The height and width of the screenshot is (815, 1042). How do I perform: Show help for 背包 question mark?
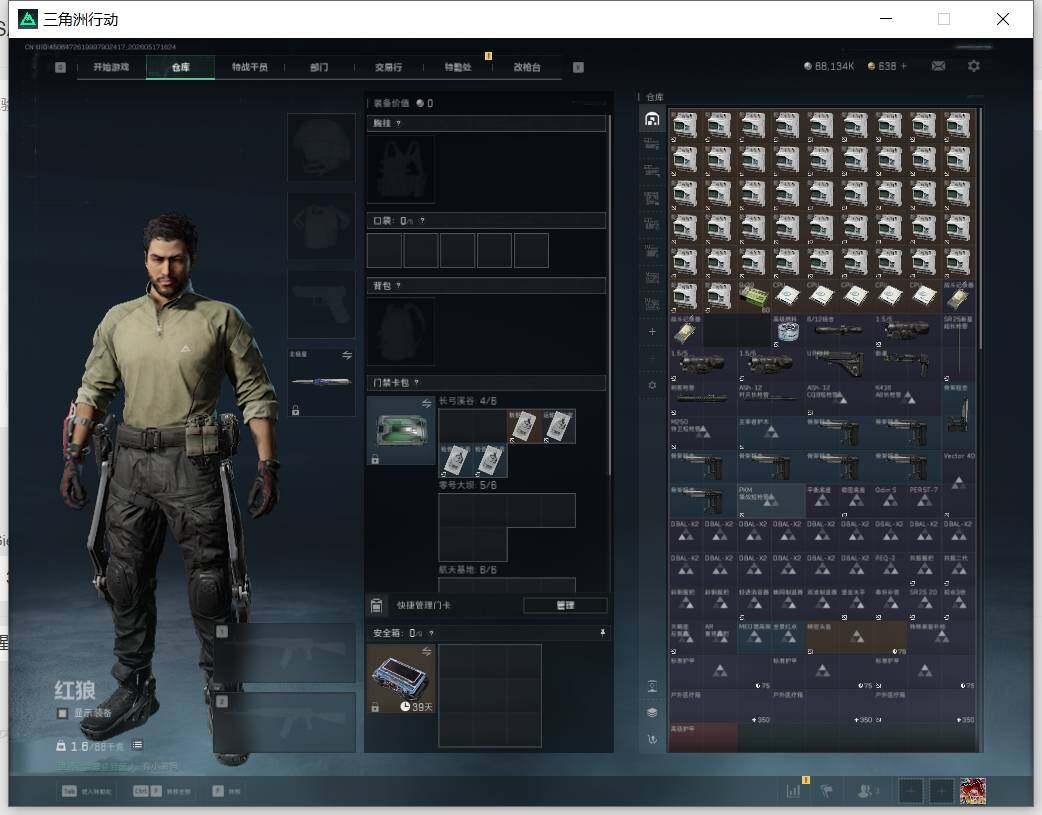[398, 286]
